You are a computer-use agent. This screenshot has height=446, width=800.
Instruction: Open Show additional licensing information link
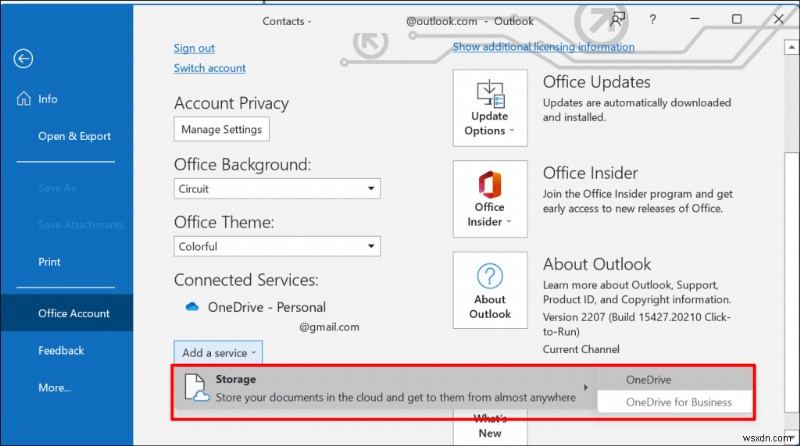(544, 47)
